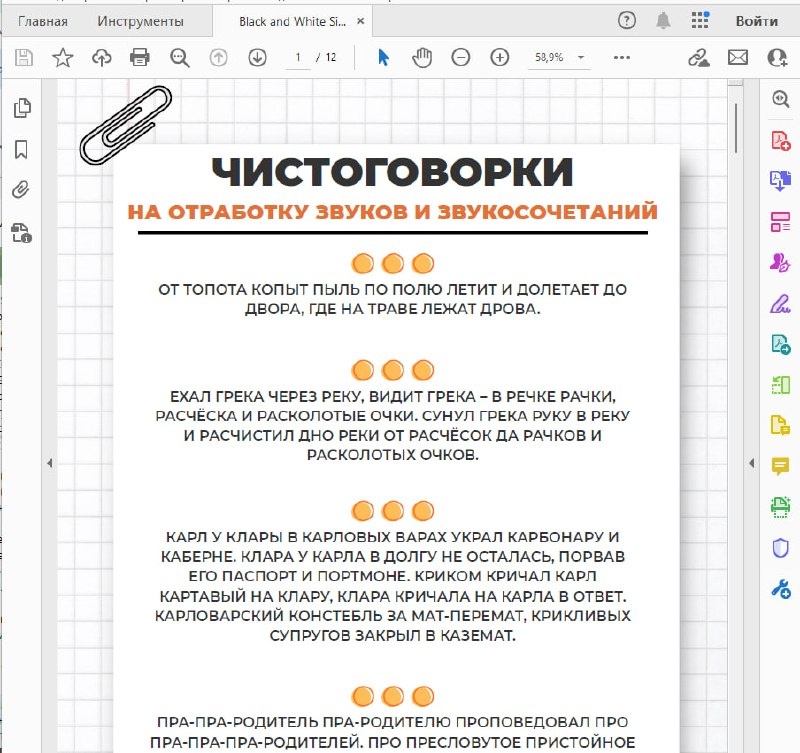Open the green printer tool in right pane

click(x=781, y=508)
